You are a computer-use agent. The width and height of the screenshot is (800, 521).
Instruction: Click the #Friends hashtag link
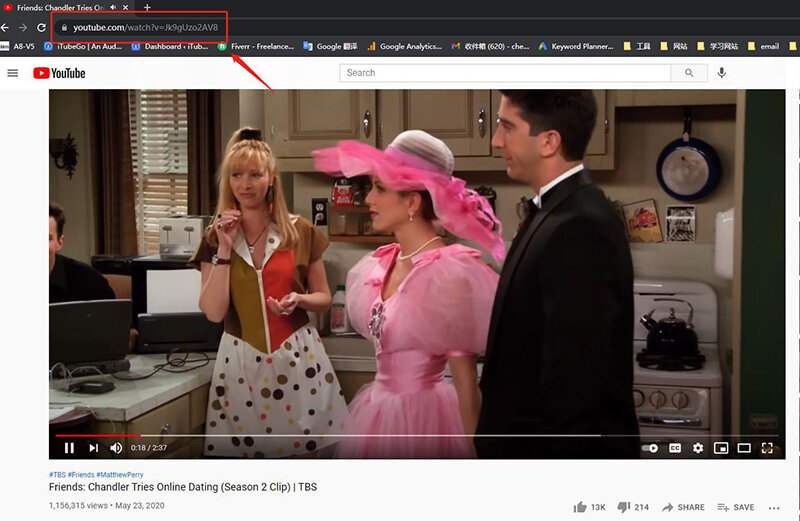pos(81,475)
